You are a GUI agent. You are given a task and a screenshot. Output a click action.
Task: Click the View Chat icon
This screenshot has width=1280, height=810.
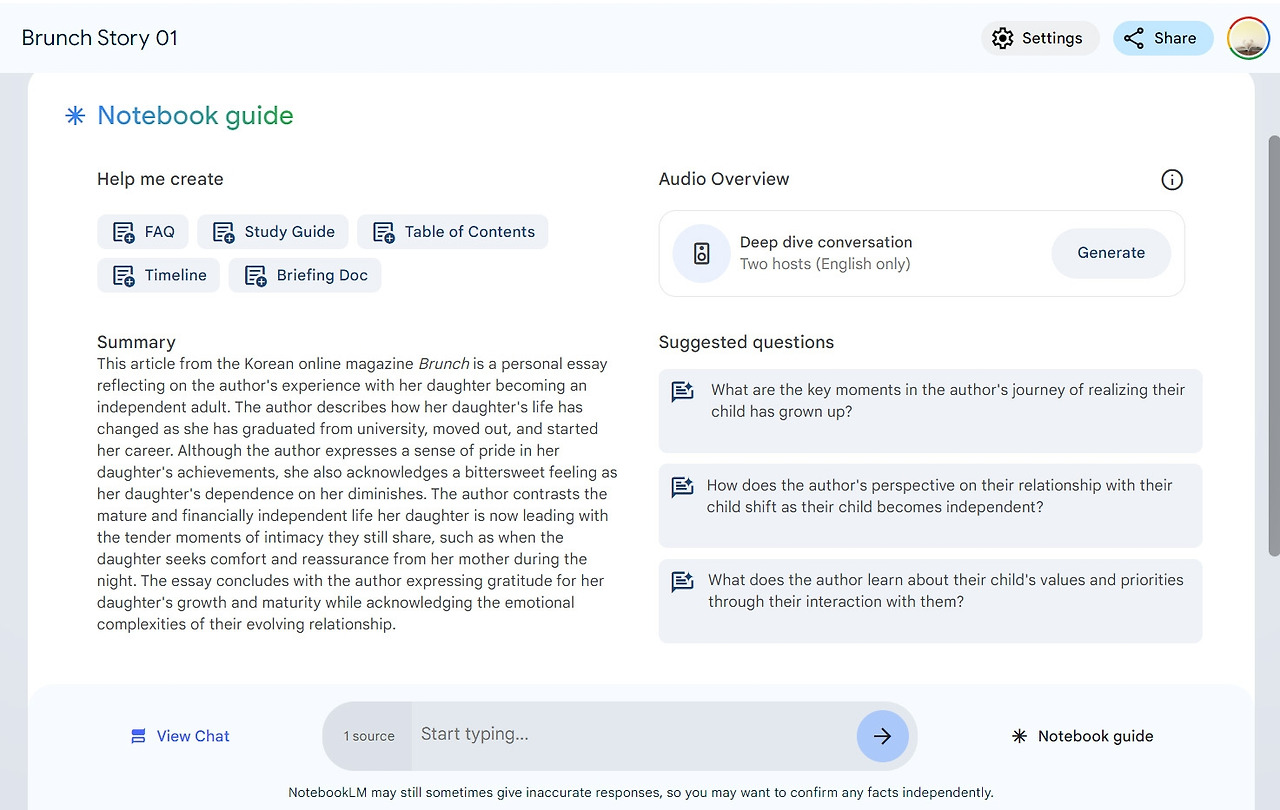[x=139, y=737]
